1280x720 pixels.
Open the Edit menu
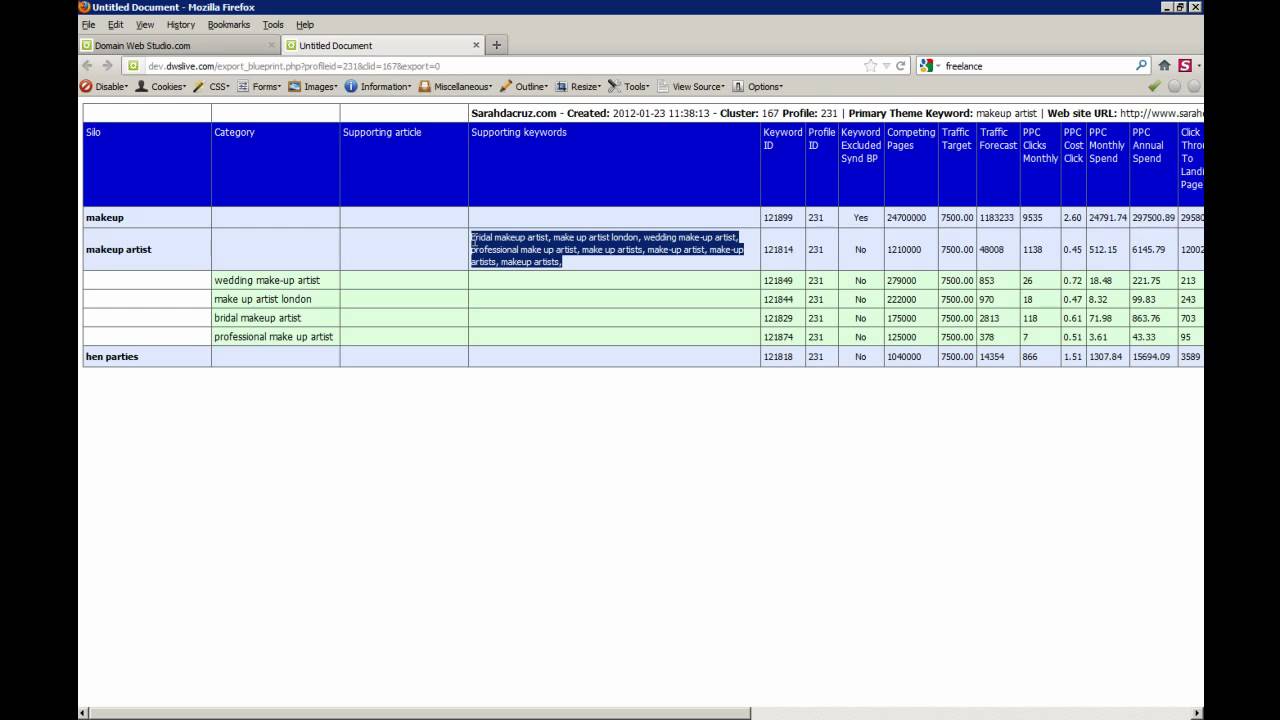(x=116, y=25)
